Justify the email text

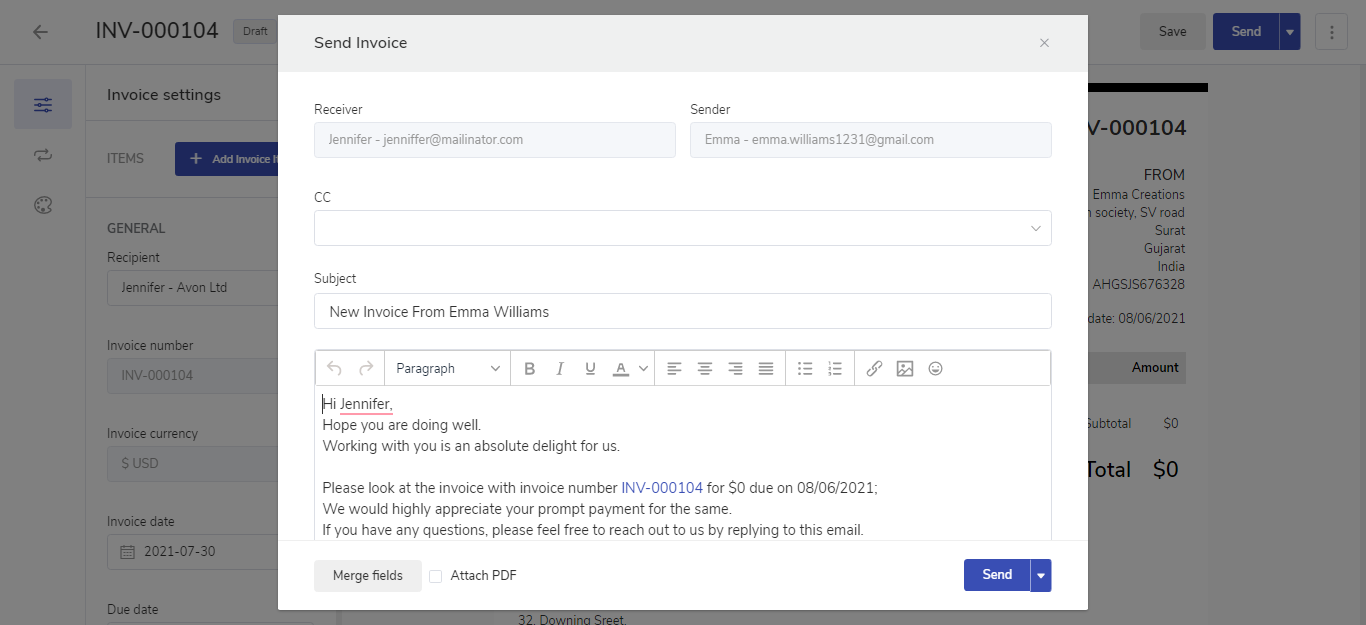766,369
